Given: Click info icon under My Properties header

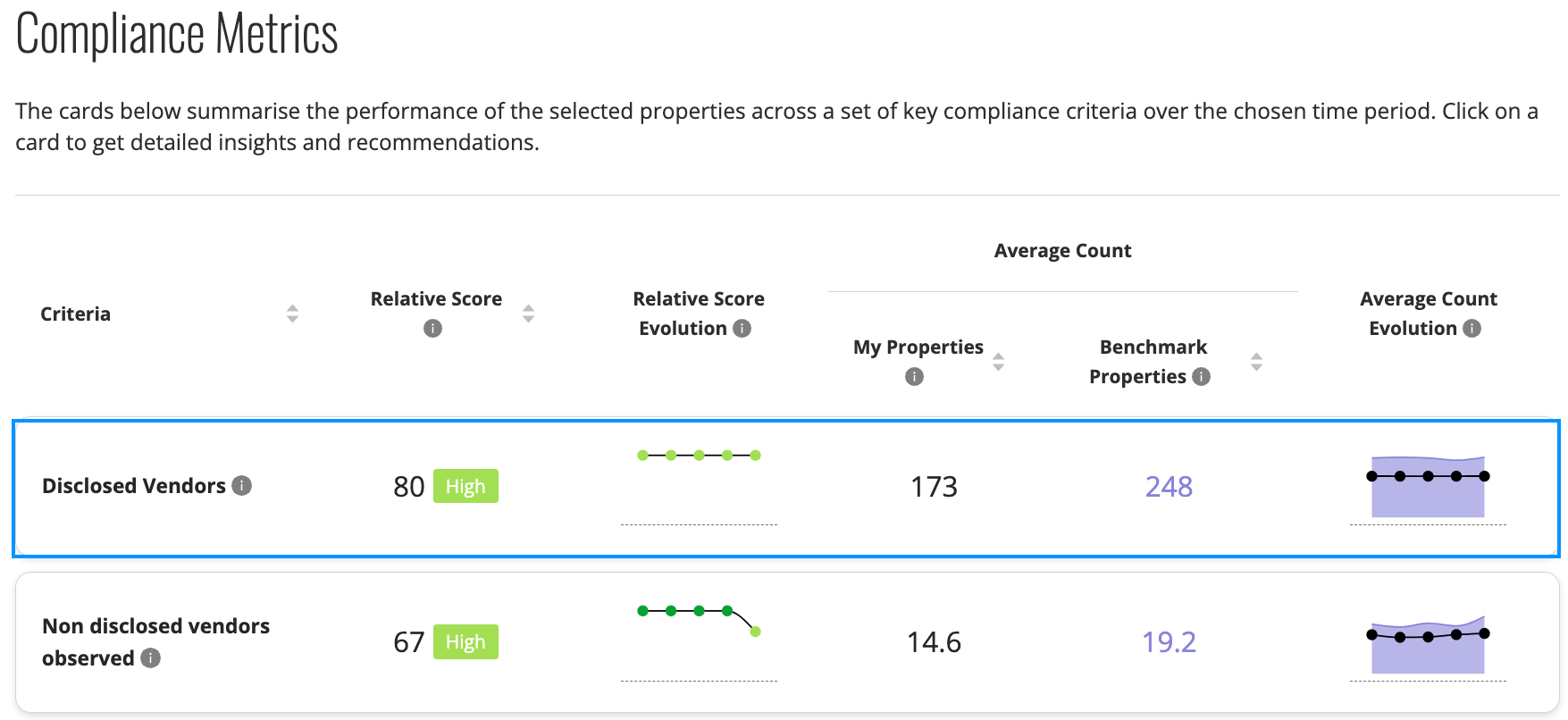Looking at the screenshot, I should click(x=914, y=377).
